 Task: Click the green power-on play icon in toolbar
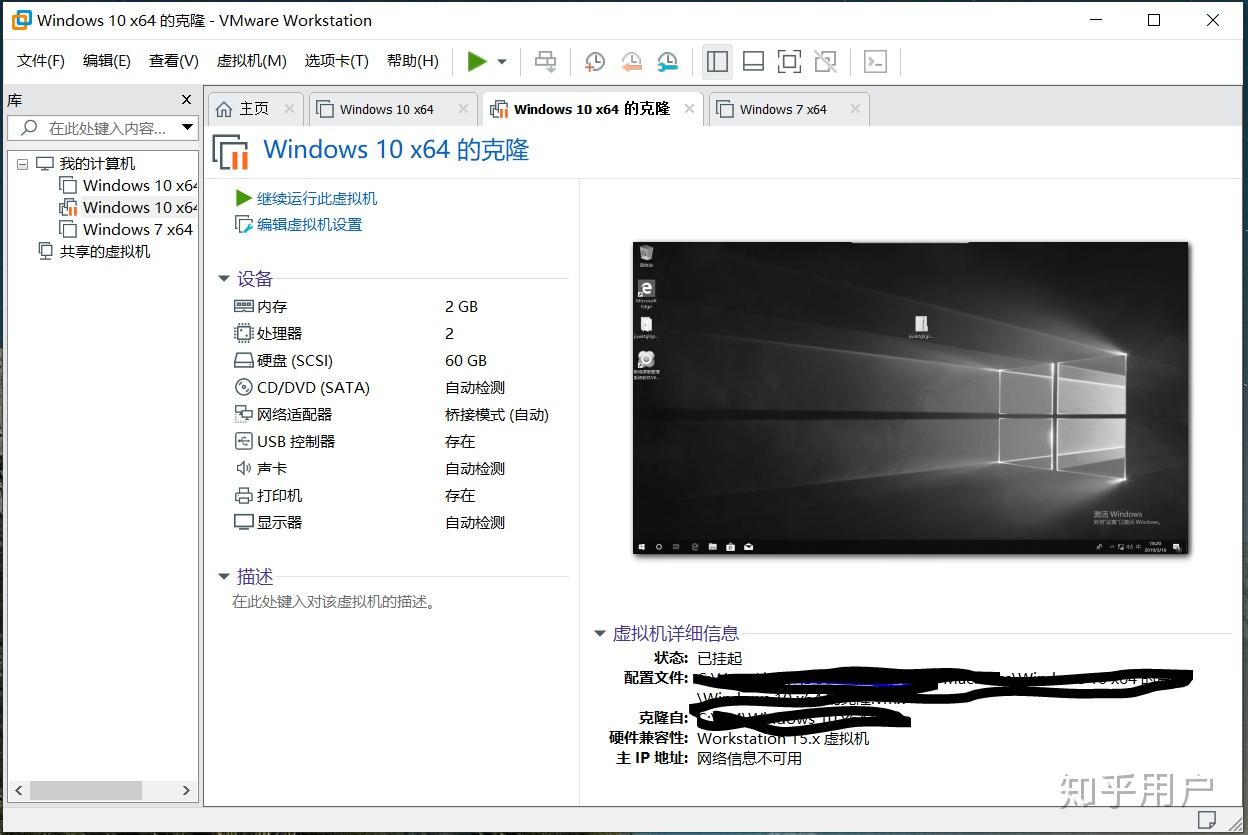point(477,61)
